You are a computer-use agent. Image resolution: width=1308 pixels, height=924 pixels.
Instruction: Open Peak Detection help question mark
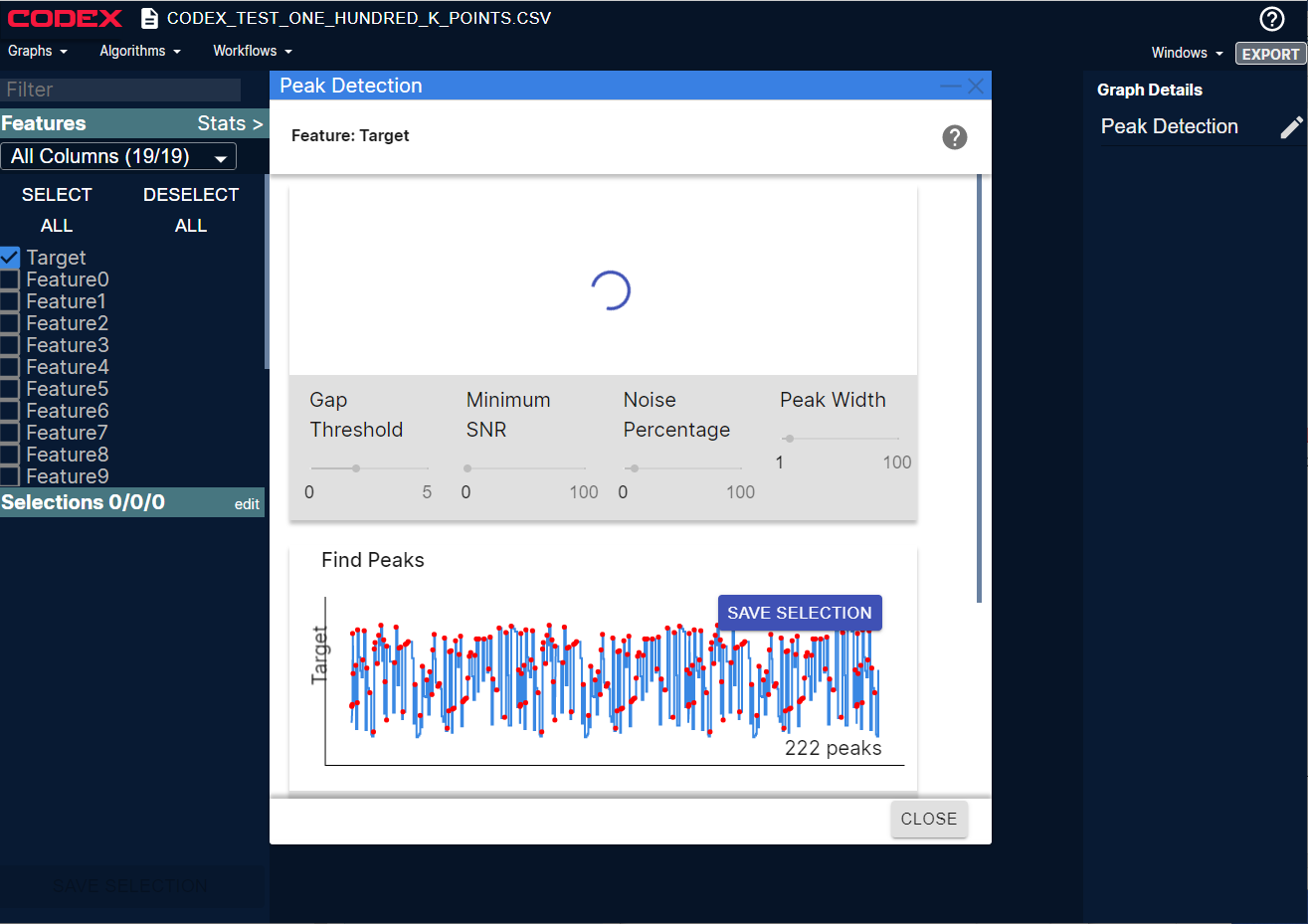click(x=955, y=137)
